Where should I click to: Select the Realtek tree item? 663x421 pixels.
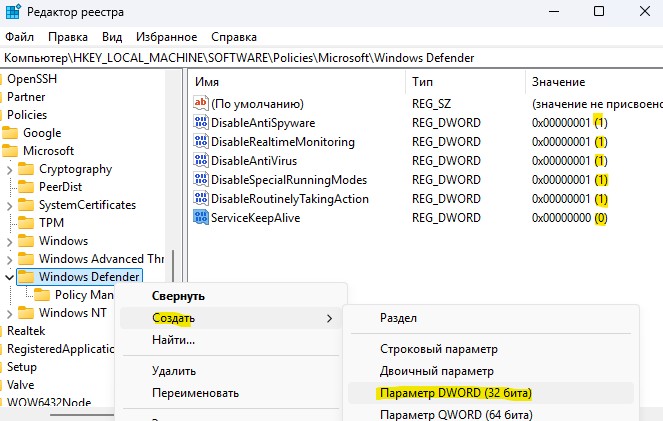(x=26, y=331)
